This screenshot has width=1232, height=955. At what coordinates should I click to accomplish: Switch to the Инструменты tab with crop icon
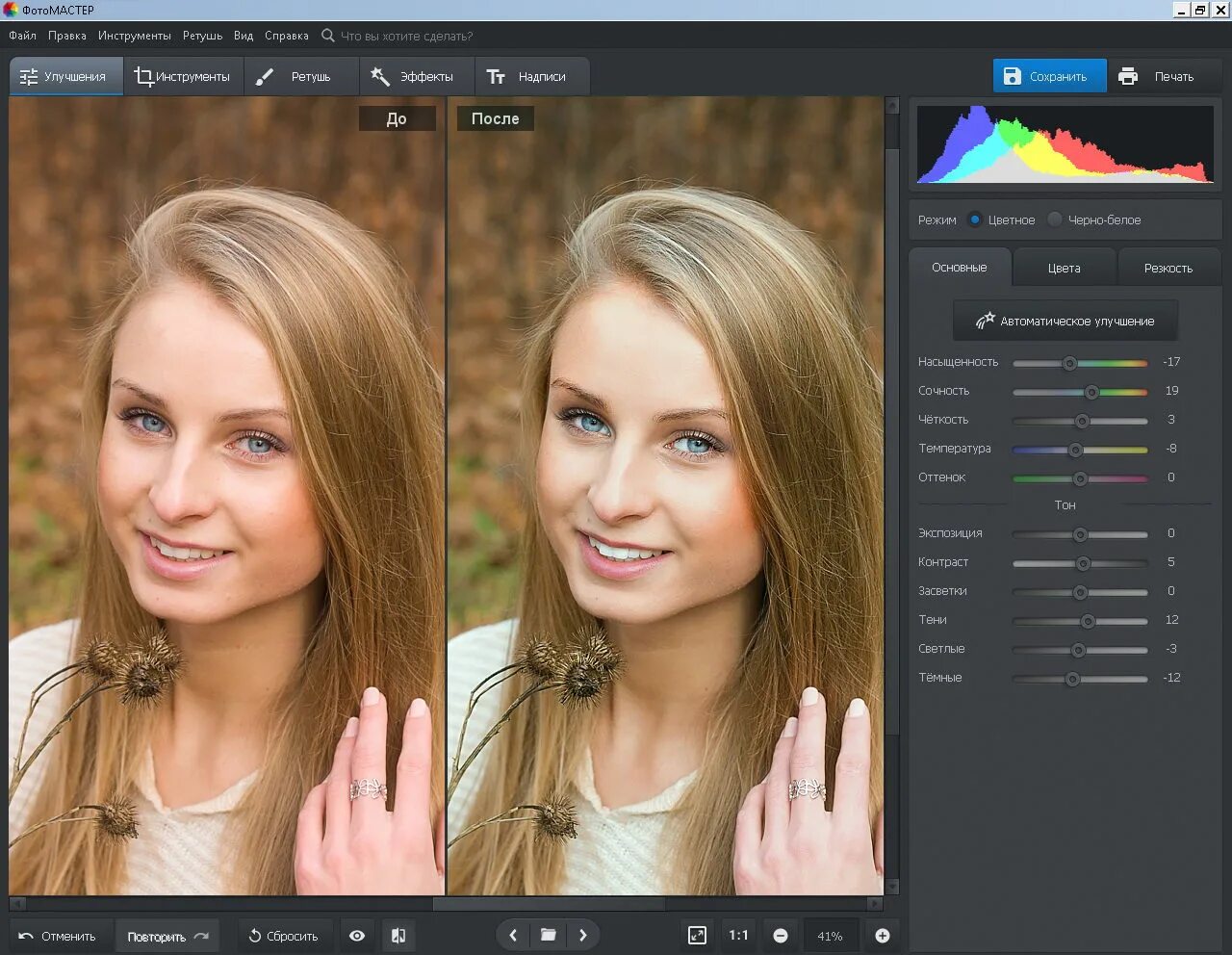(183, 77)
